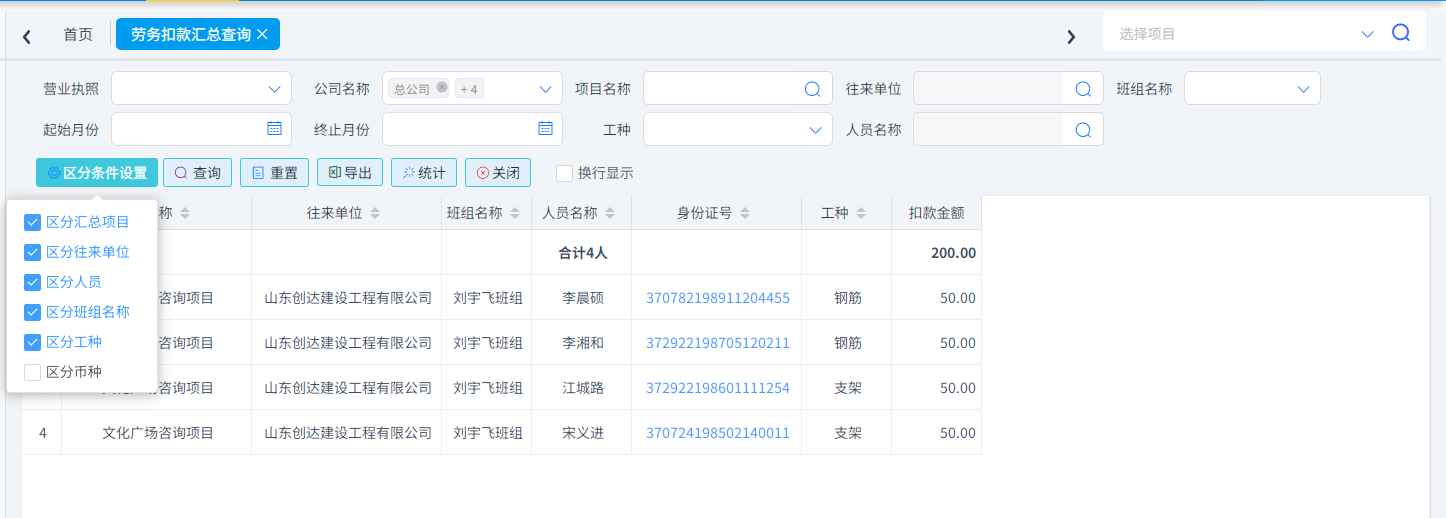Sort by 身份证号 column arrows
1446x518 pixels.
[x=745, y=213]
